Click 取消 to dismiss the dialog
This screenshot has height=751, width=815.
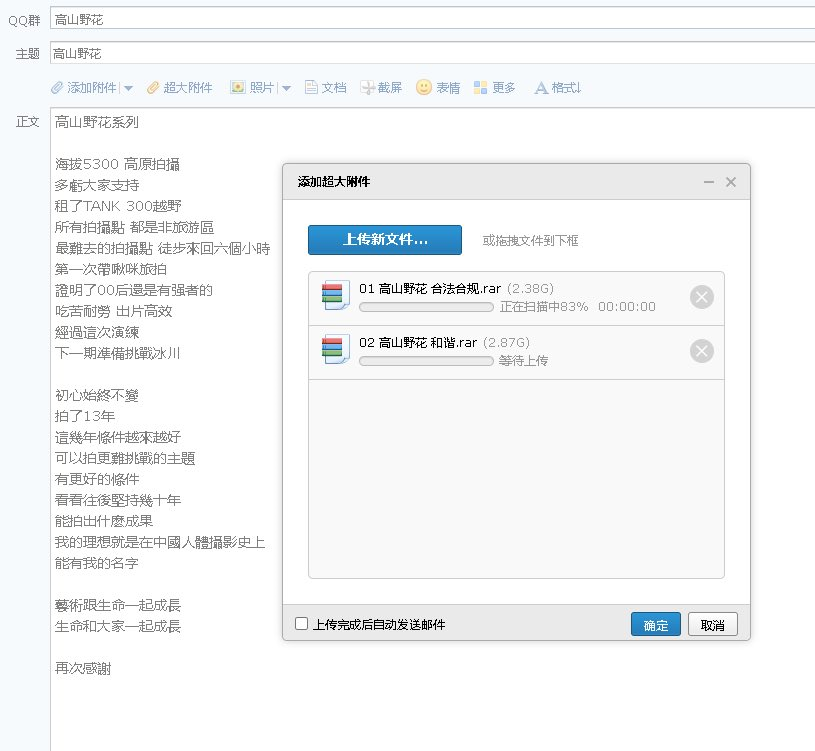[x=713, y=625]
